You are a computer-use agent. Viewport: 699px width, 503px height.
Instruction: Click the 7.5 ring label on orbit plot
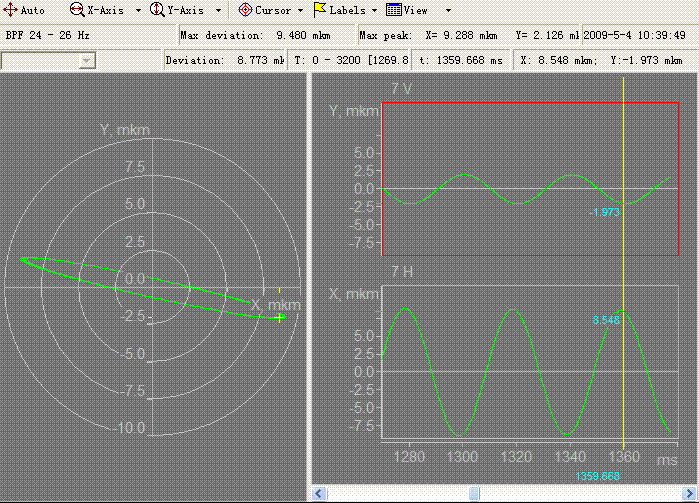[x=135, y=167]
